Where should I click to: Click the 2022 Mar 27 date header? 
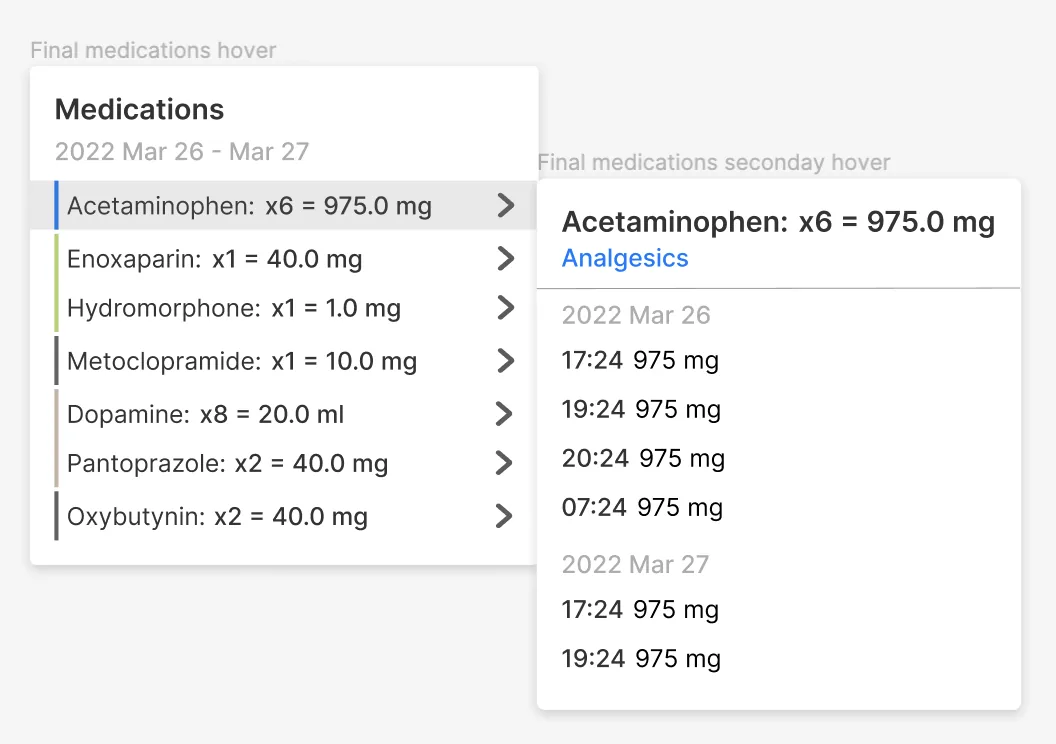[635, 564]
